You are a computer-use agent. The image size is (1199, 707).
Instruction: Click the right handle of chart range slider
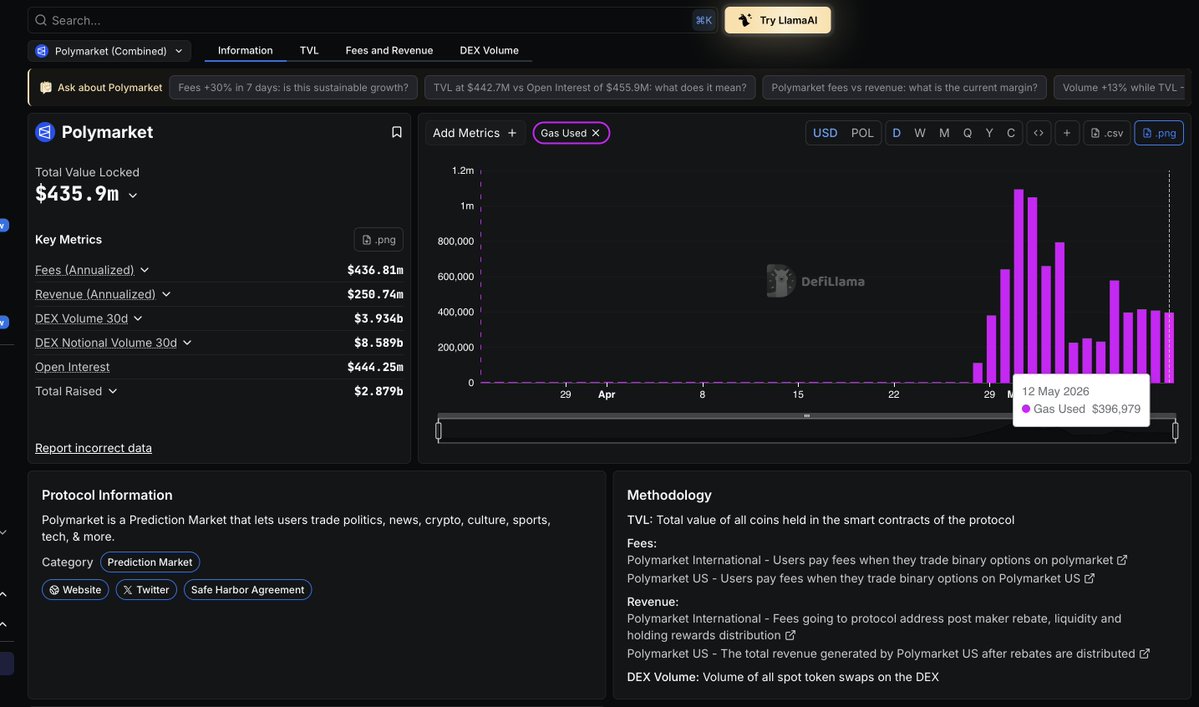1175,431
